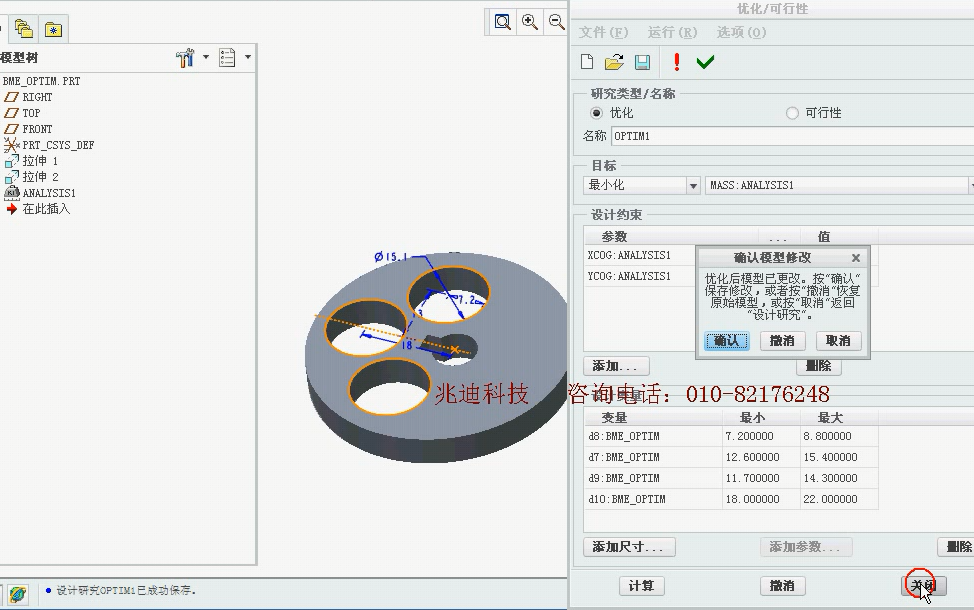The height and width of the screenshot is (610, 974).
Task: Click the 计算 compute button
Action: [640, 586]
